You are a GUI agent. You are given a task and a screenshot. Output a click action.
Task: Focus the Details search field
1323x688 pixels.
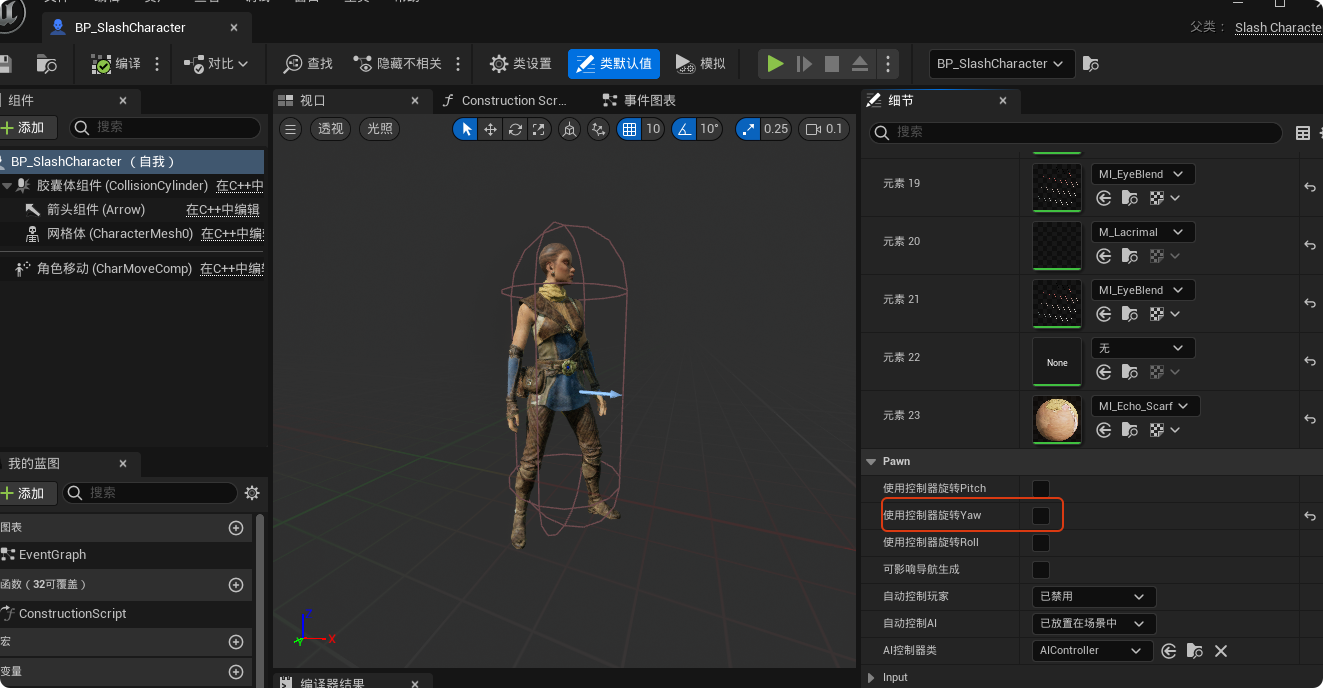tap(1076, 132)
